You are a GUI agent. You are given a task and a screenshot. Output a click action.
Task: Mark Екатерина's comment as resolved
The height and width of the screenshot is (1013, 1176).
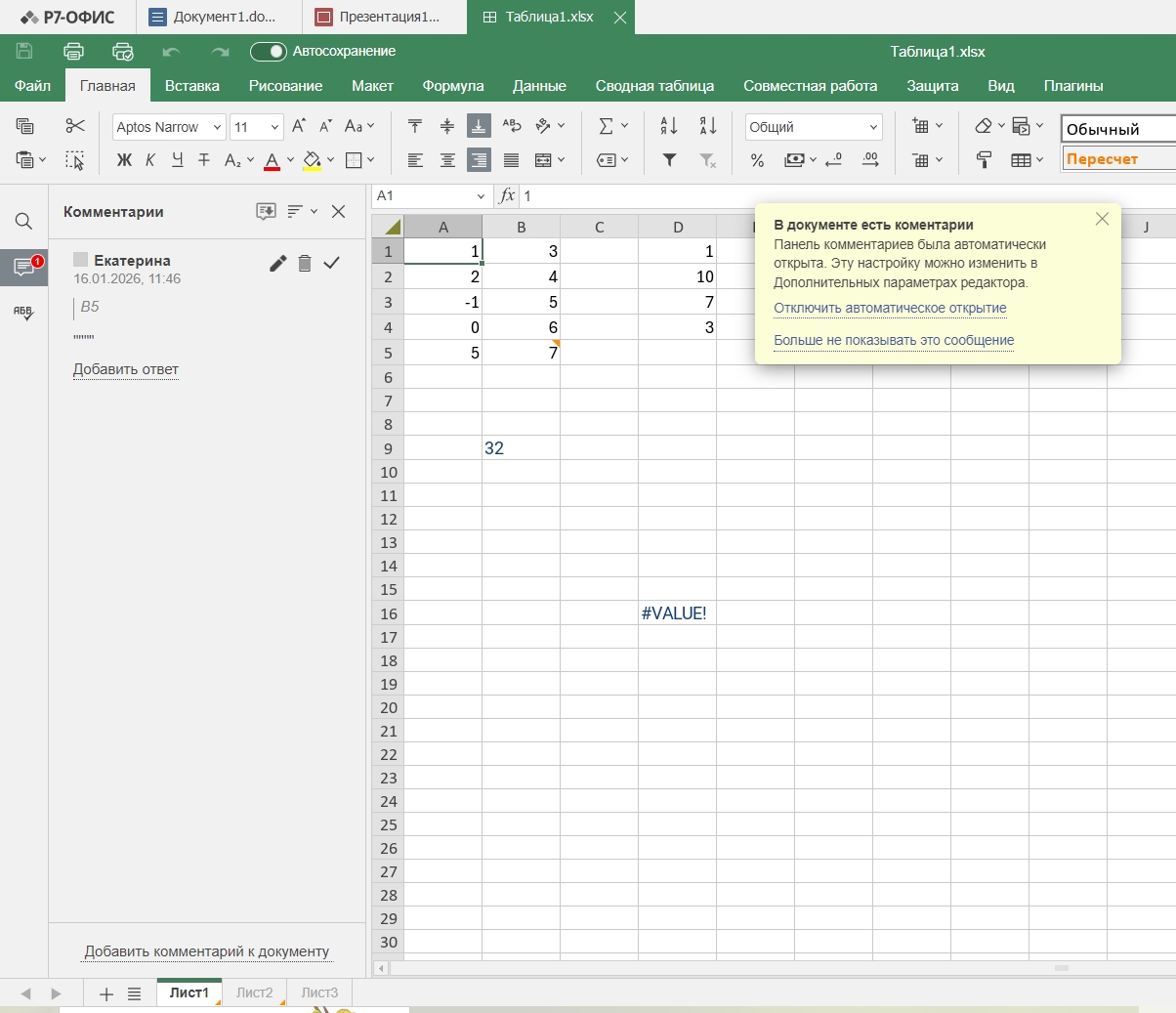point(332,263)
